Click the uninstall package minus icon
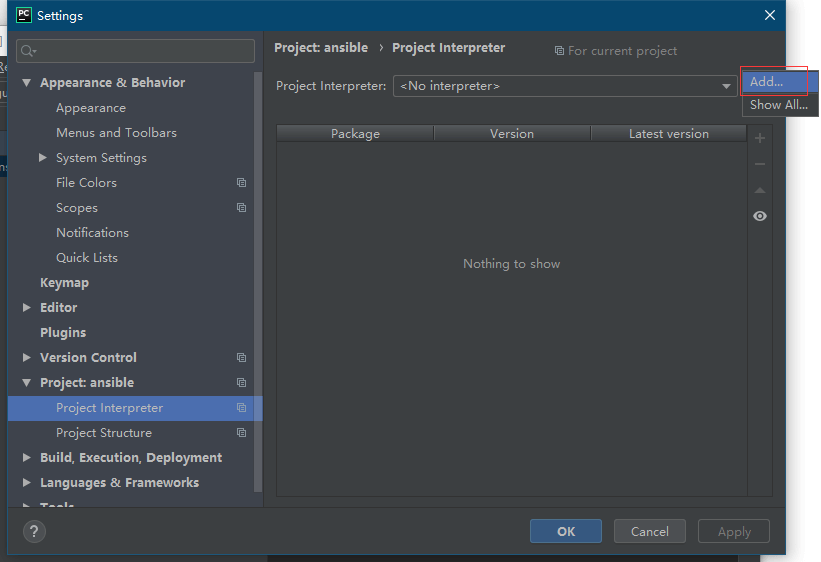This screenshot has width=821, height=562. (760, 164)
